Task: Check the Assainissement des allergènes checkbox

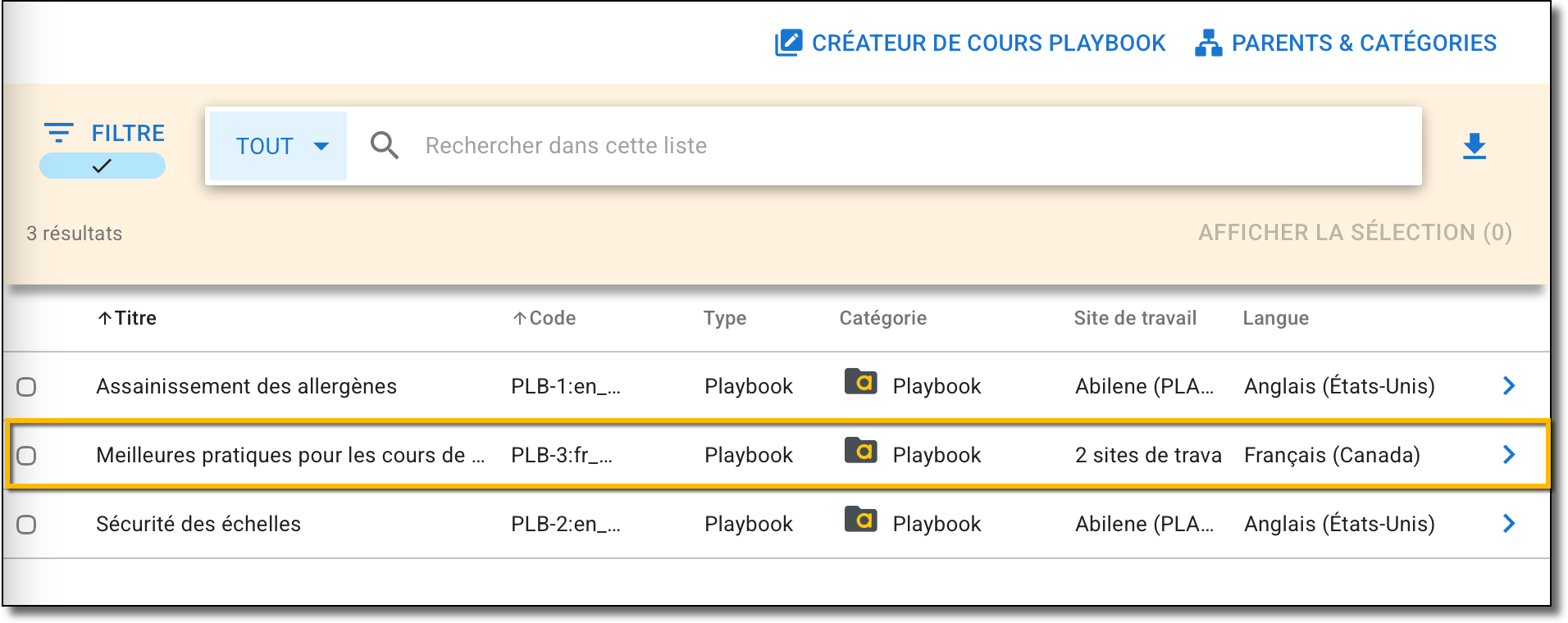Action: tap(27, 386)
